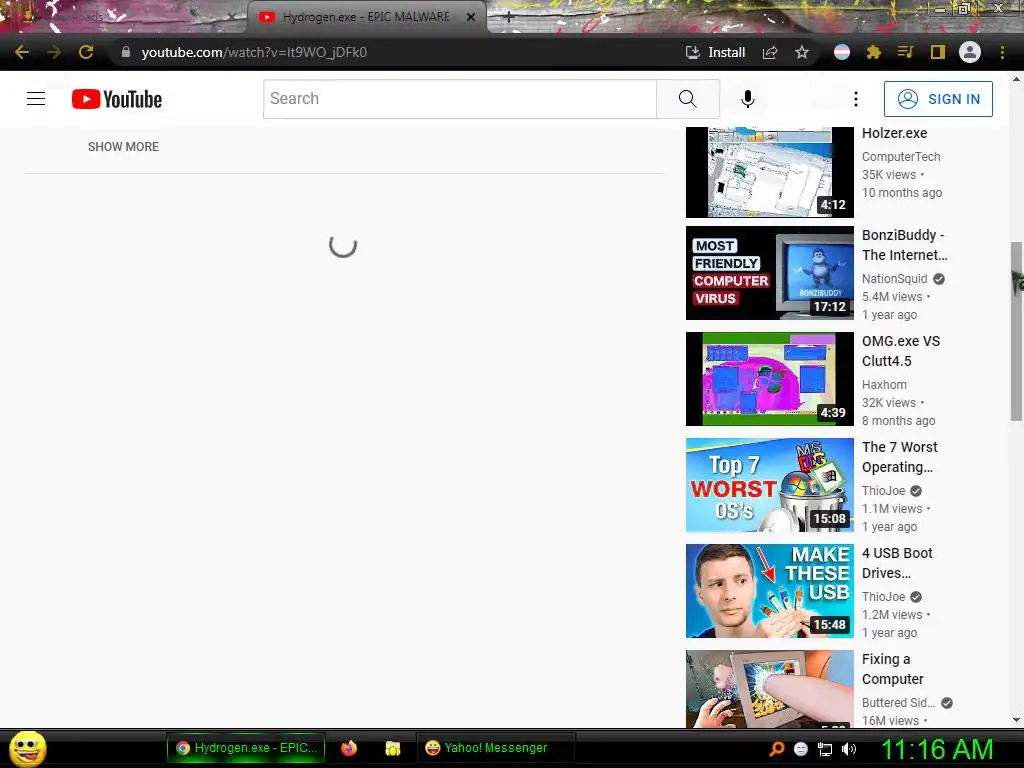Go back using the browser back arrow
The width and height of the screenshot is (1024, 768).
(x=22, y=52)
